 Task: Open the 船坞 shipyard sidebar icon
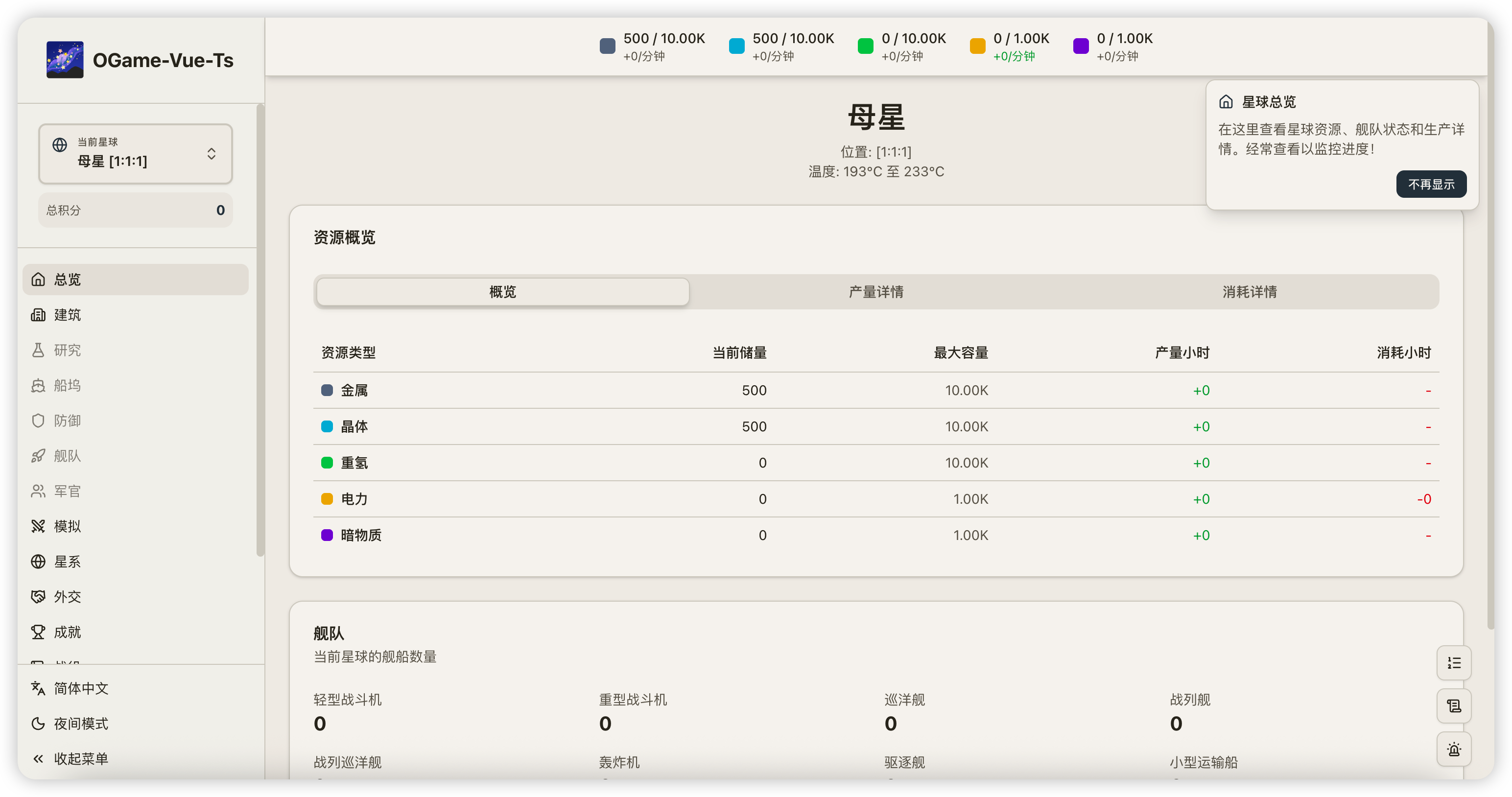click(x=38, y=386)
